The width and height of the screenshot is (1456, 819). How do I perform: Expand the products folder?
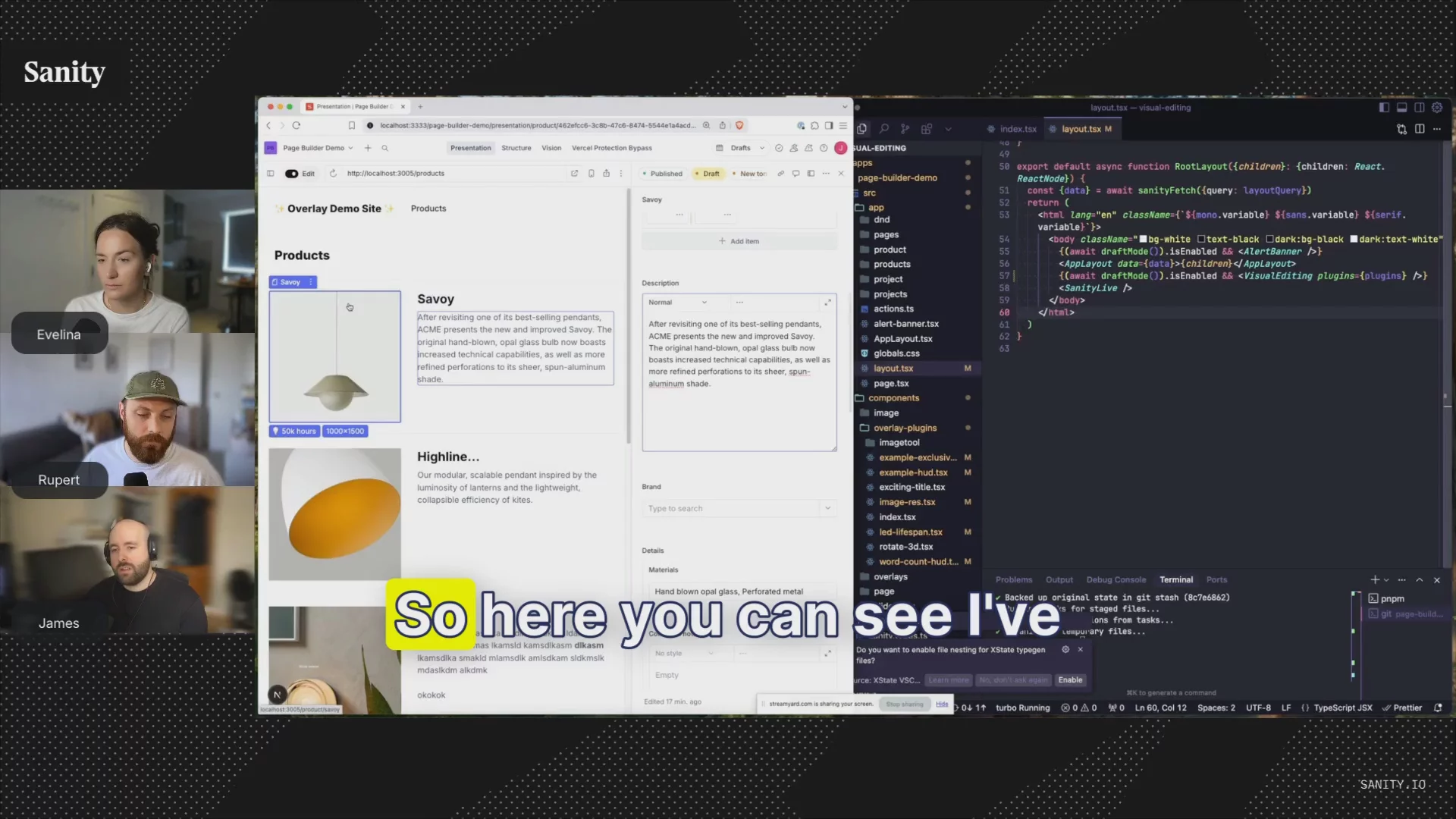[892, 265]
